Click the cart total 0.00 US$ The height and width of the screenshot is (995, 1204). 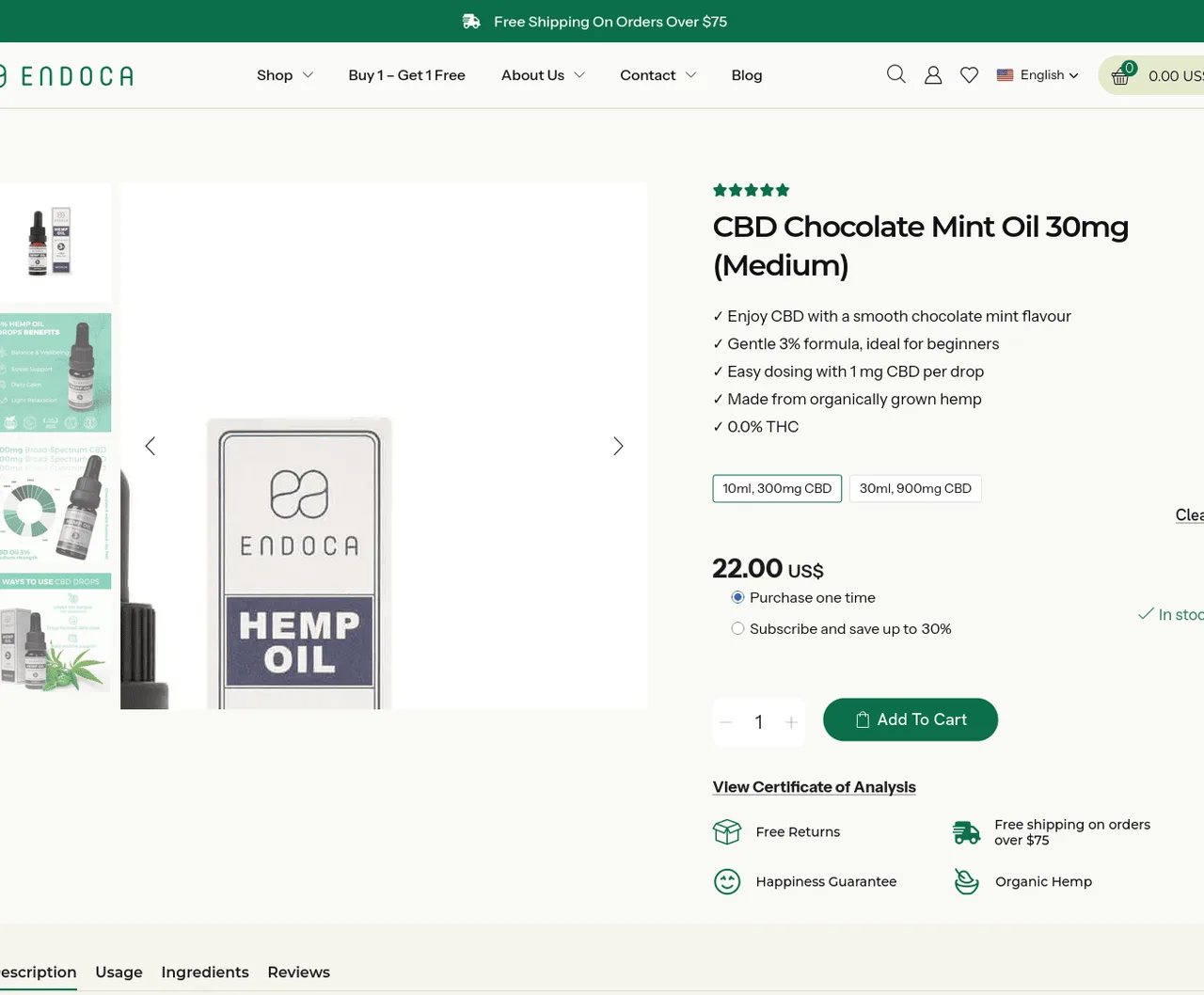[1176, 76]
